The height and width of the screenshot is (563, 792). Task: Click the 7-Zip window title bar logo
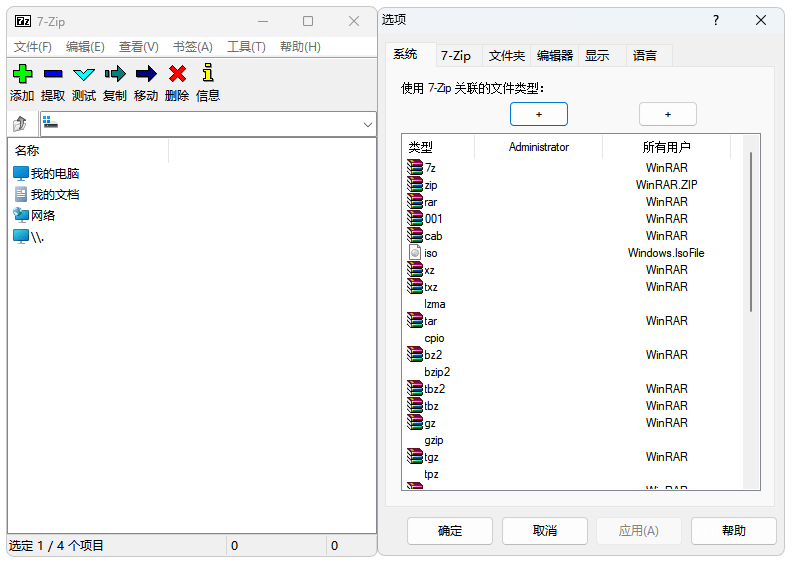[x=23, y=21]
